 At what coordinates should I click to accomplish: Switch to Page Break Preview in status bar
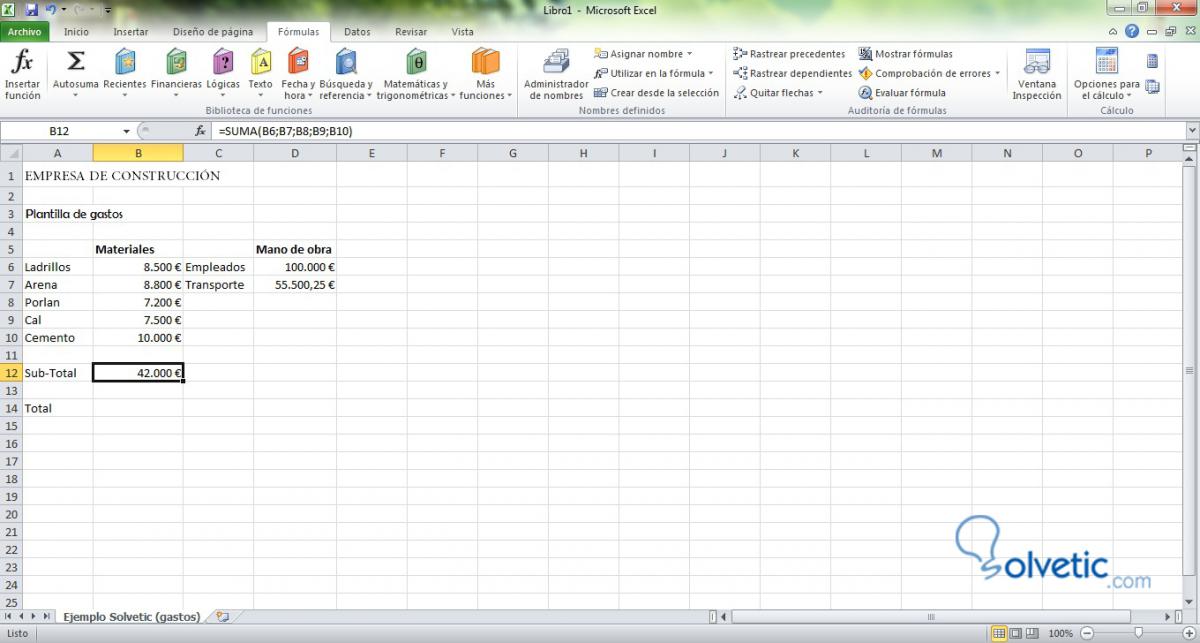(x=1033, y=633)
